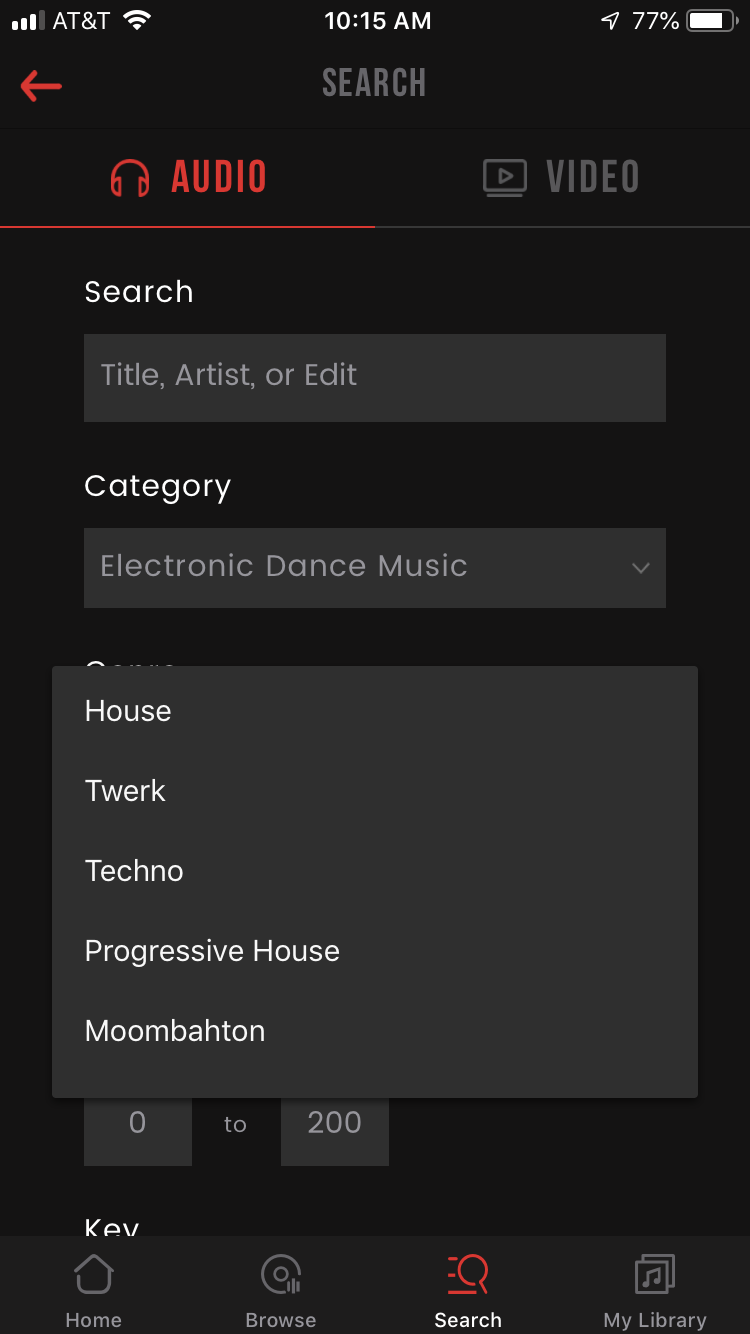Screen dimensions: 750x1334
Task: Open Home via the house icon
Action: click(x=93, y=1275)
